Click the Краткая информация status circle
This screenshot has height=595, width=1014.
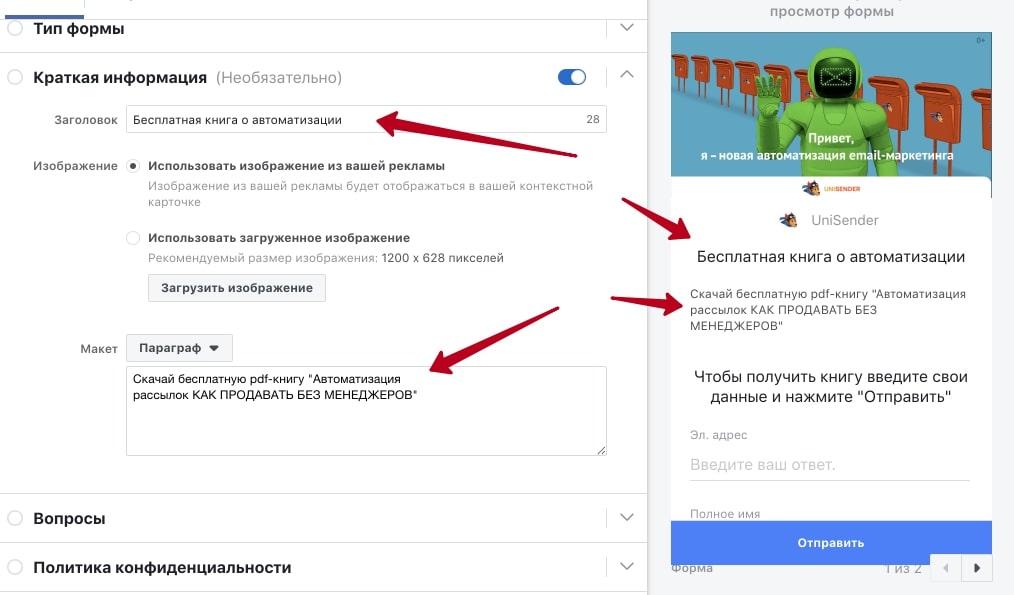15,77
